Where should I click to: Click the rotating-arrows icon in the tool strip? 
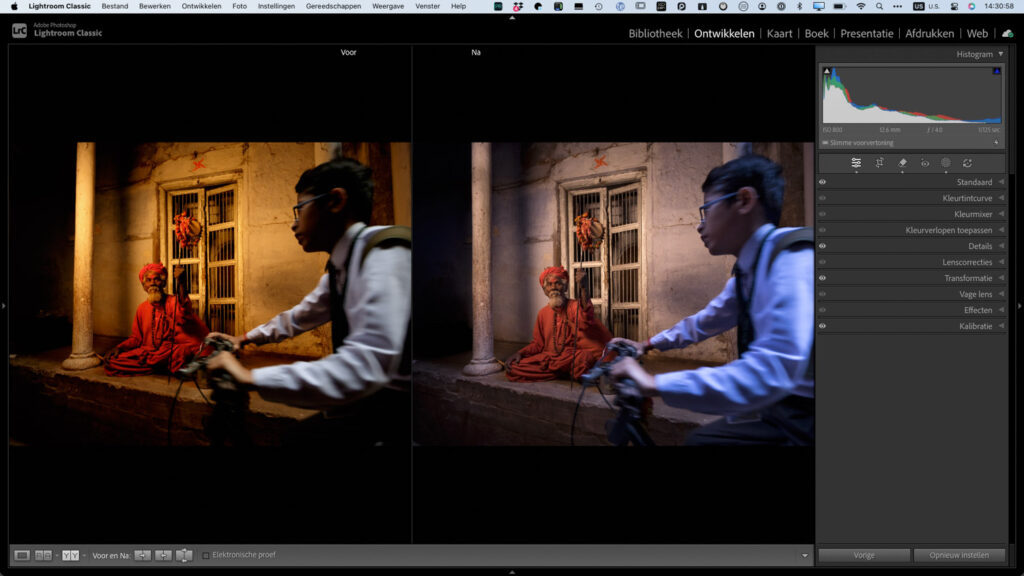pyautogui.click(x=967, y=163)
